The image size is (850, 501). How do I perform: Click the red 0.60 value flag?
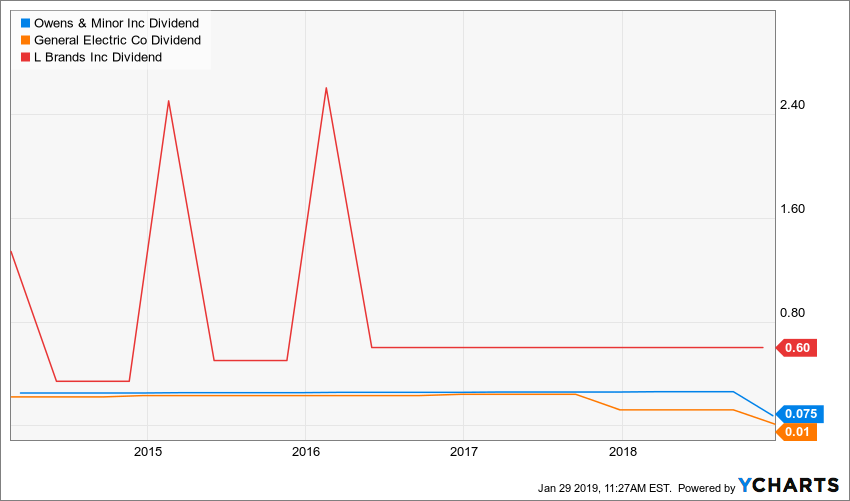click(x=796, y=348)
